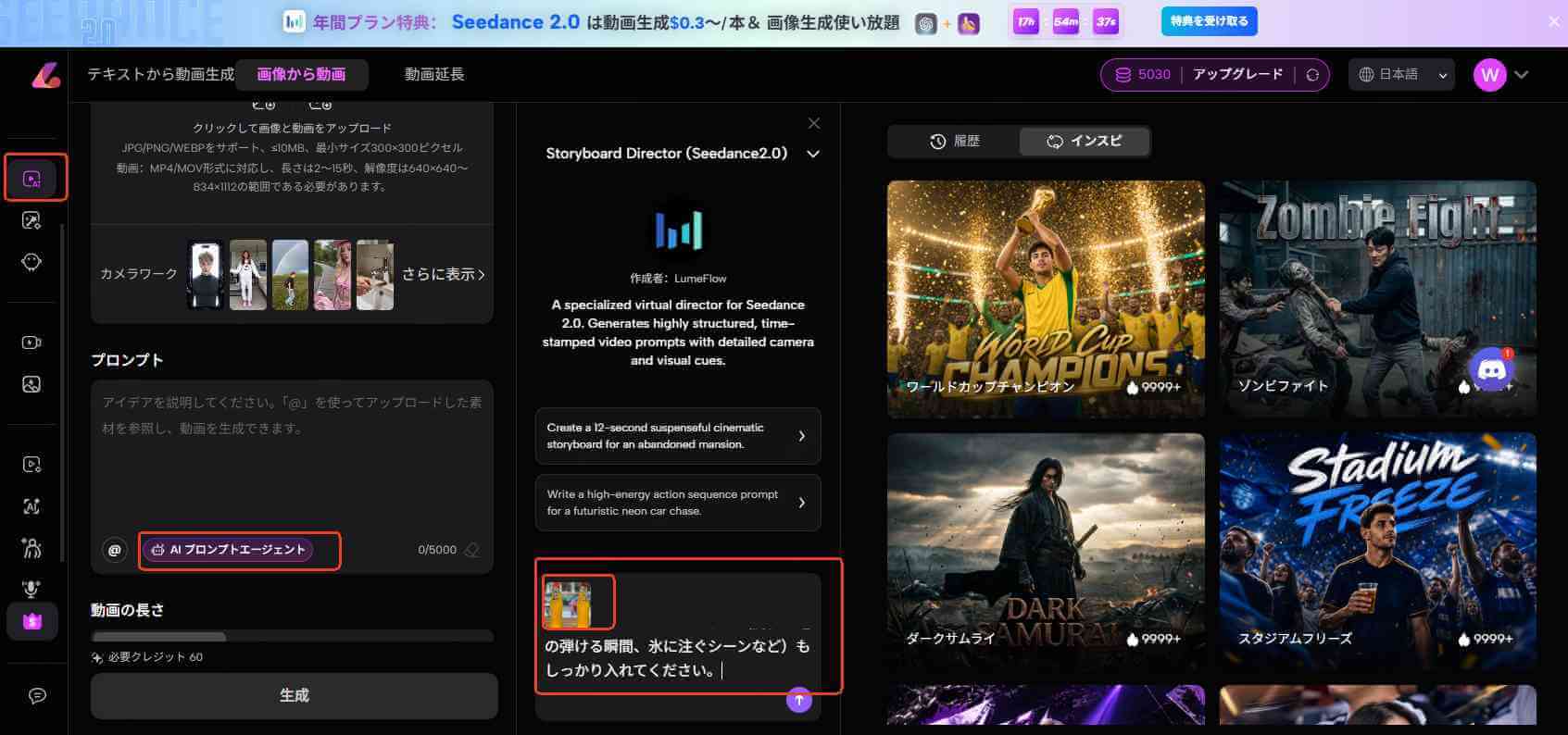Open the AI scan frame sidebar icon
Viewport: 1568px width, 735px height.
[x=31, y=506]
